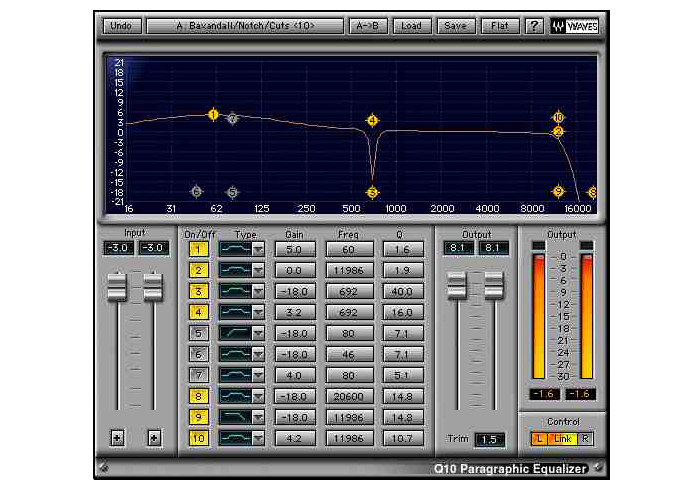Toggle band 1 on/off

click(x=198, y=249)
